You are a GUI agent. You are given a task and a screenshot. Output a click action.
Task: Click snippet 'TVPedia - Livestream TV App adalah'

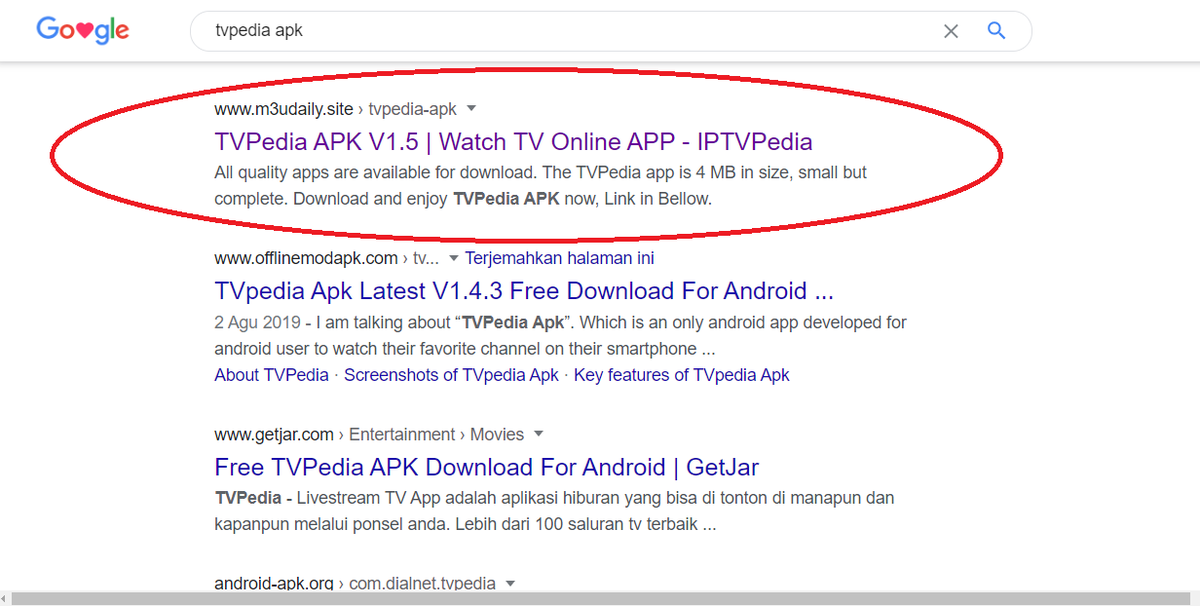coord(554,510)
